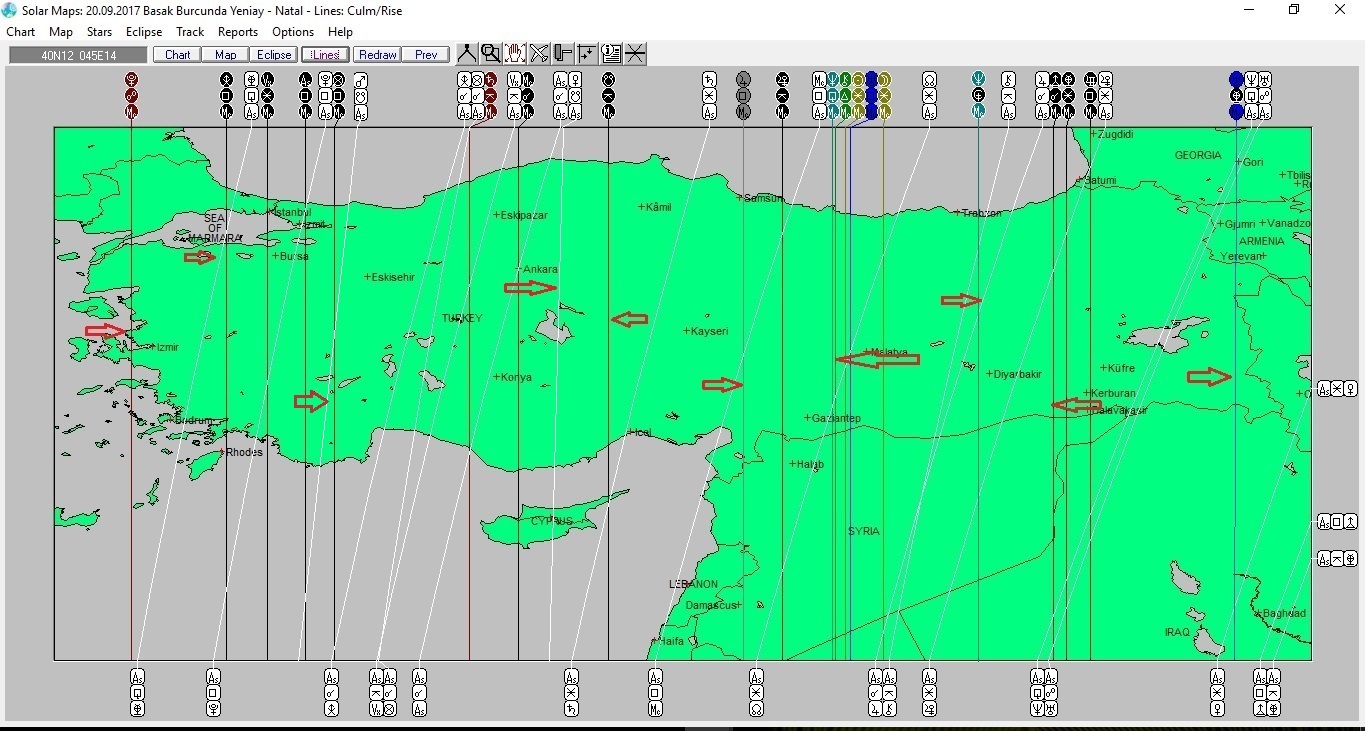
Task: Click the Prev button
Action: 426,55
